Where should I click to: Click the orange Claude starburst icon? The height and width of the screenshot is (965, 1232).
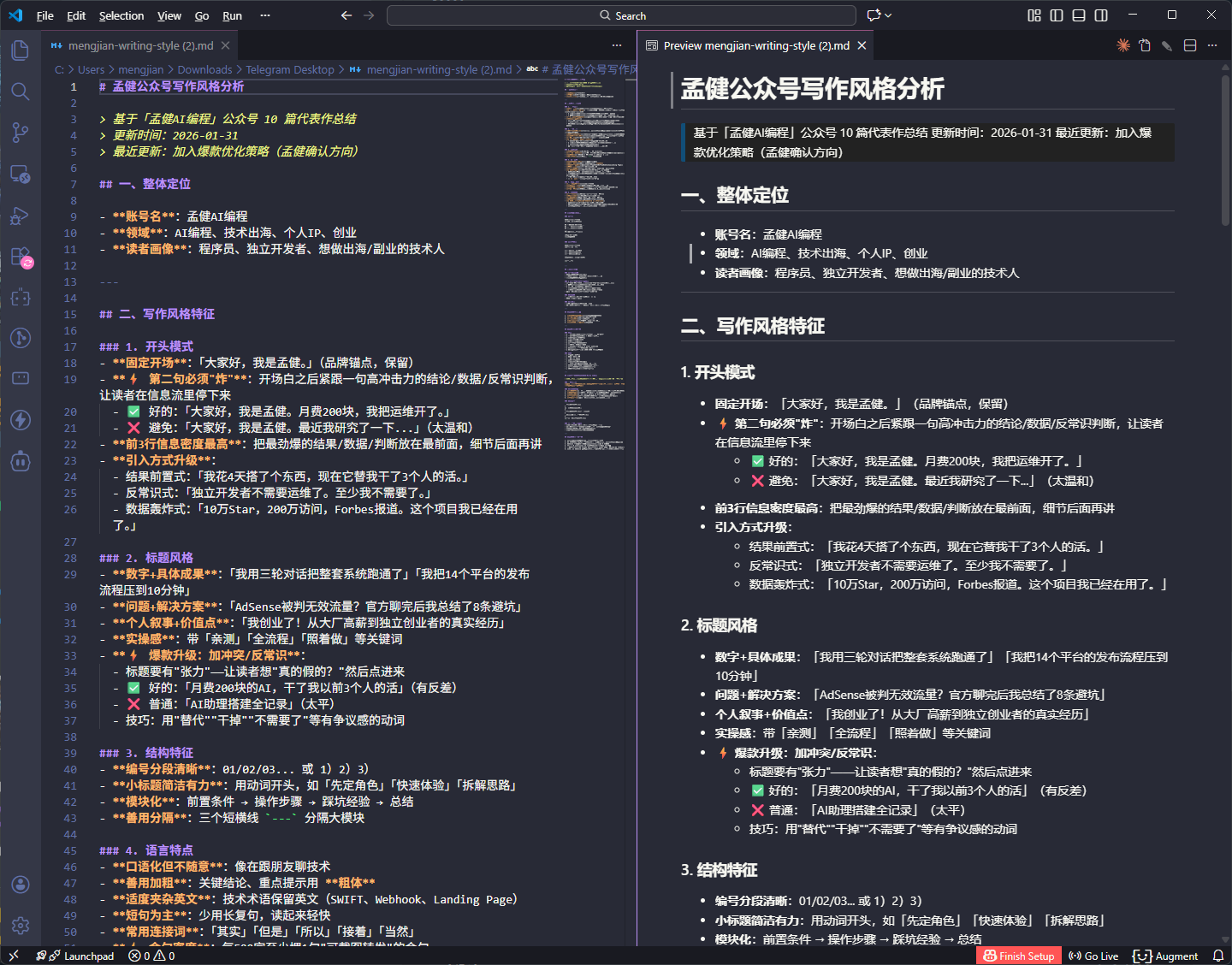pyautogui.click(x=1122, y=45)
